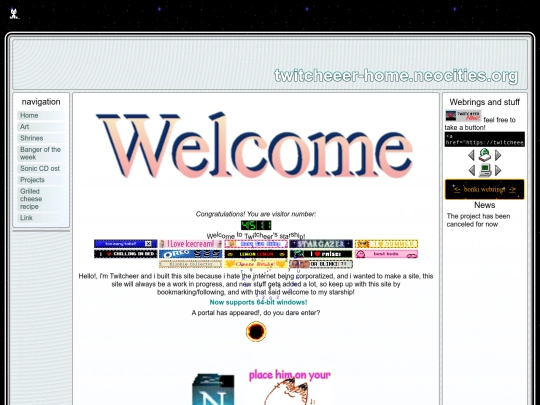
Task: Click the Link navigation item
Action: point(41,218)
